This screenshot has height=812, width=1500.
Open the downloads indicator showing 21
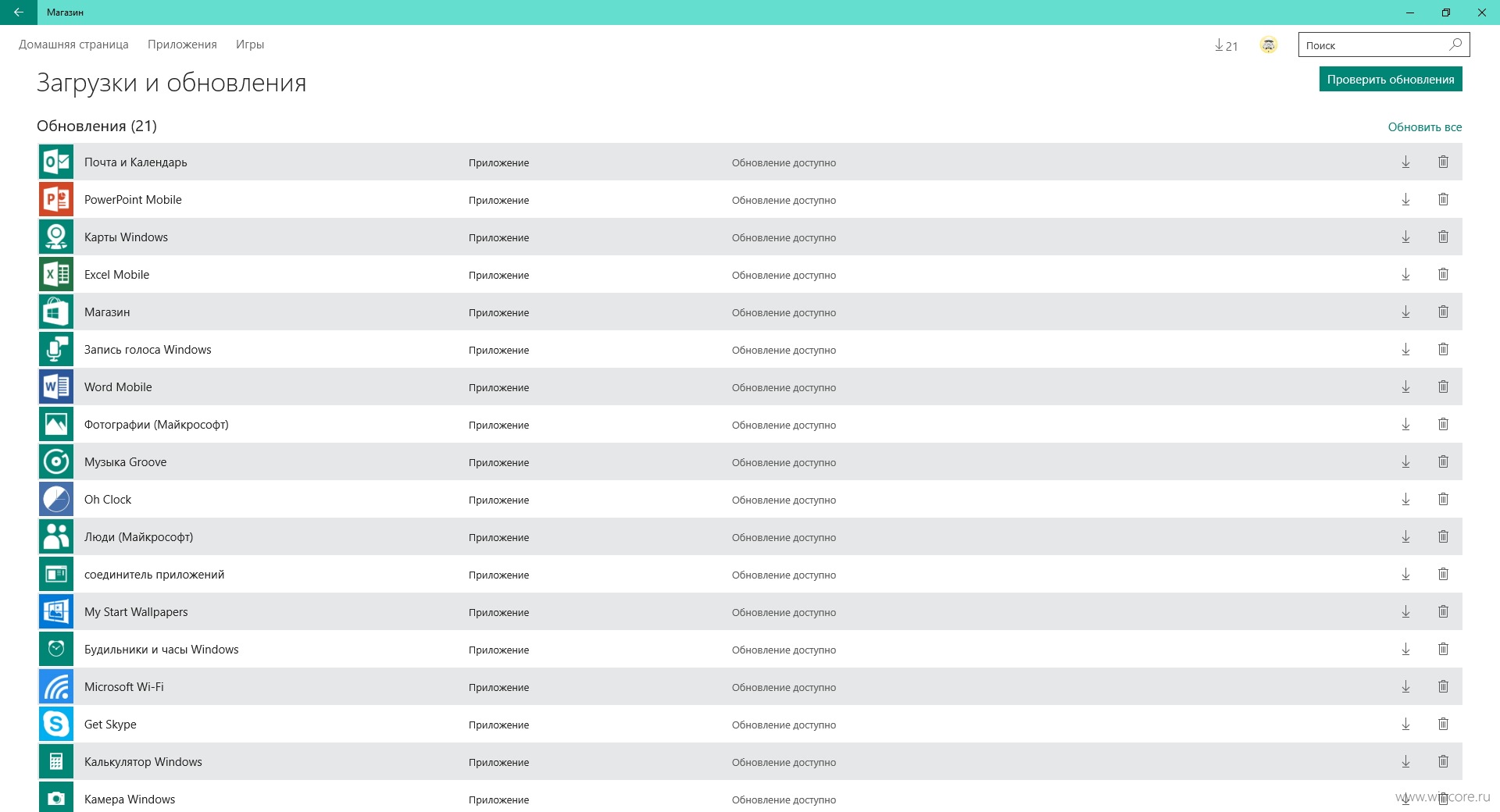click(1226, 45)
